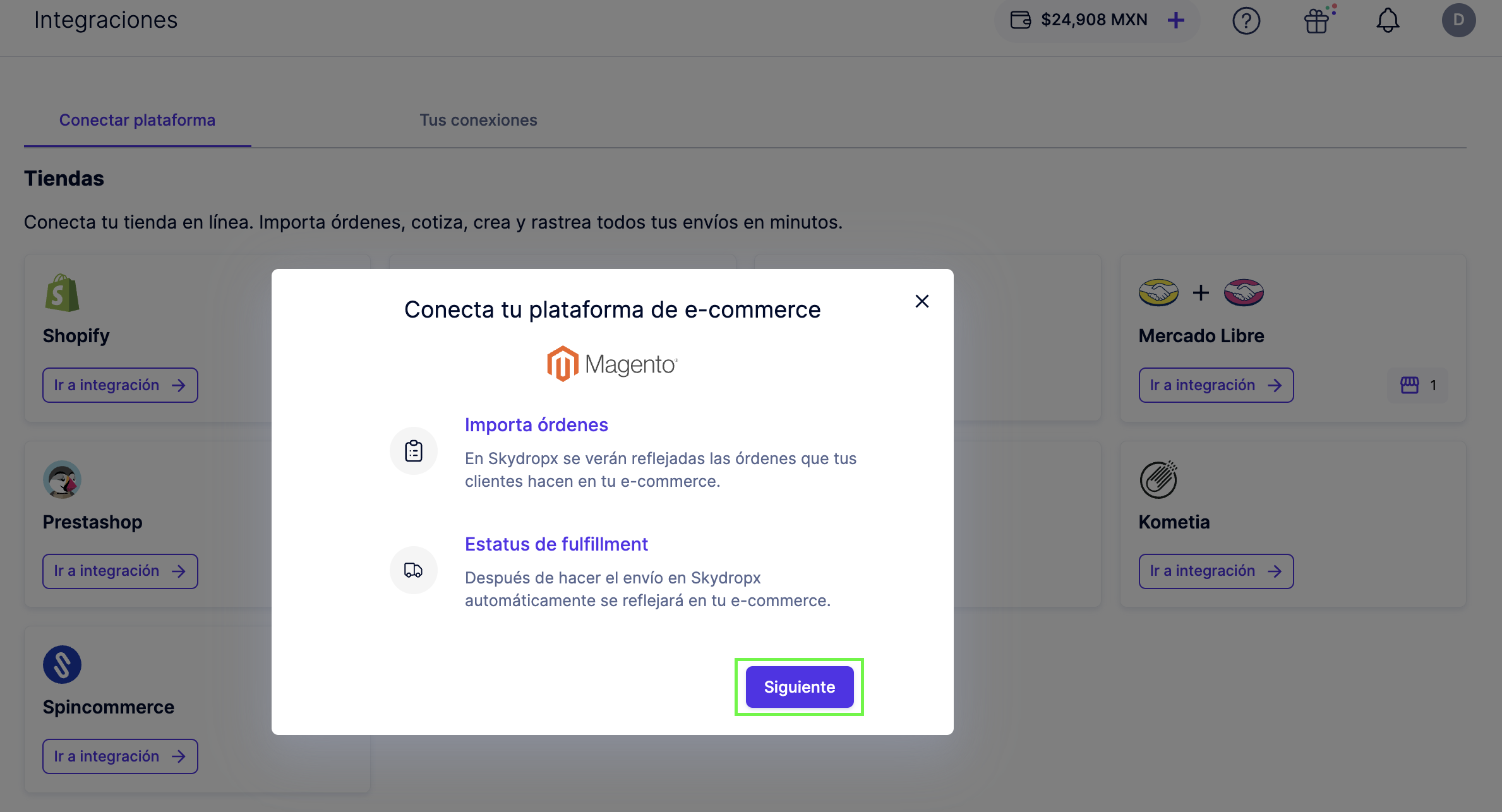Screen dimensions: 1502x812
Task: Click the Importa órdenes clipboard icon
Action: pos(414,451)
